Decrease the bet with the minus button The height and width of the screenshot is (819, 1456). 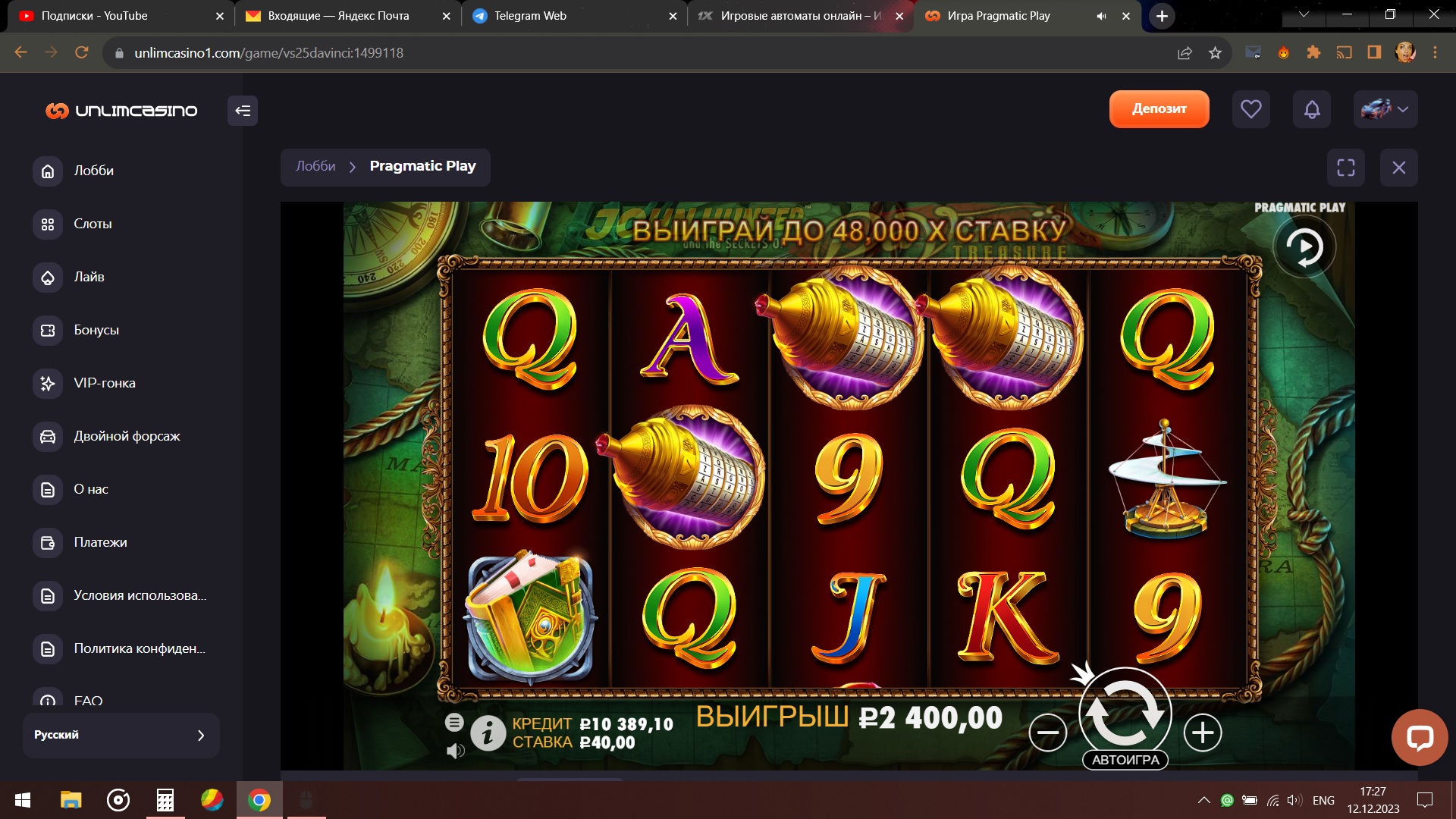1048,733
